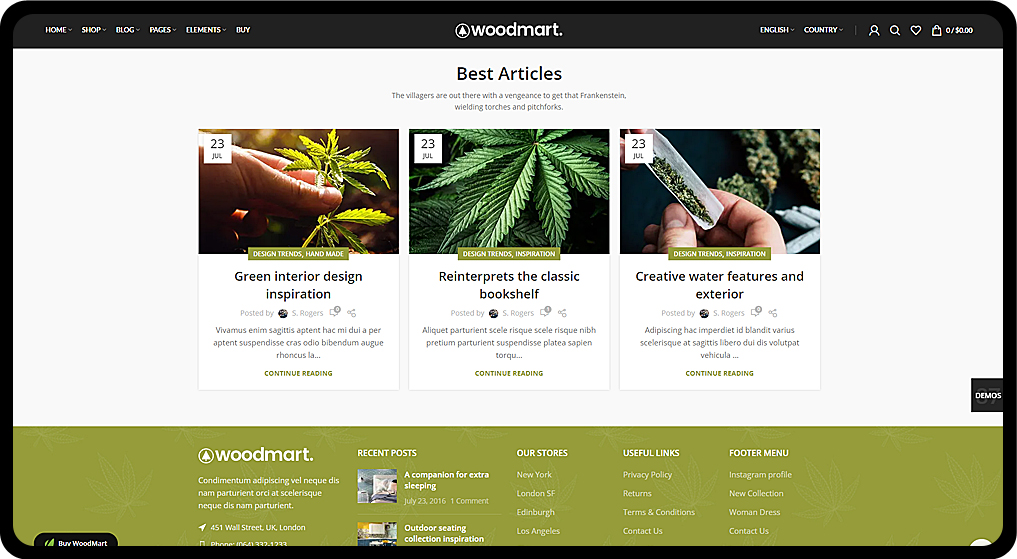Open A companion for extra sleeping post
The image size is (1017, 559).
(446, 480)
